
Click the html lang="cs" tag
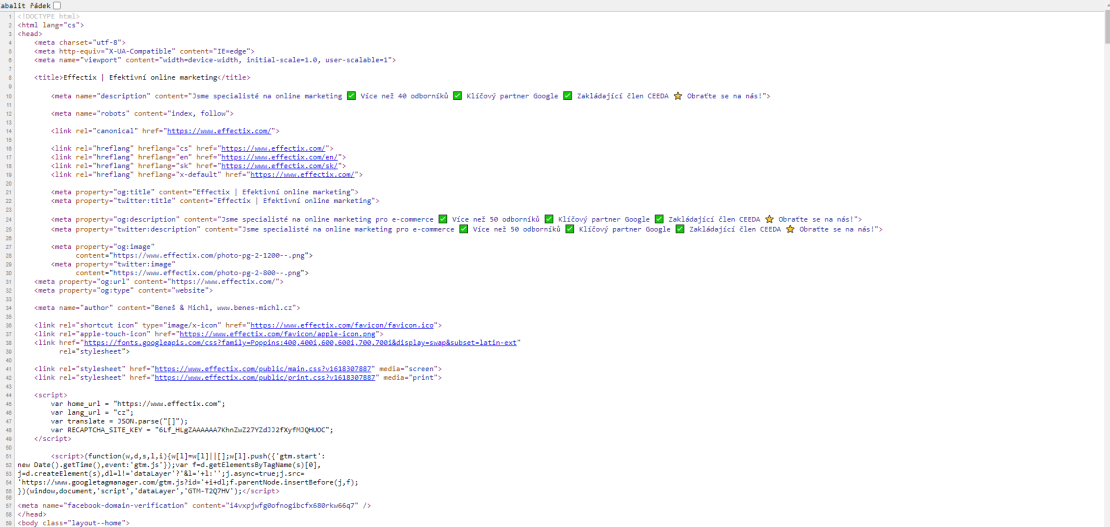(51, 25)
